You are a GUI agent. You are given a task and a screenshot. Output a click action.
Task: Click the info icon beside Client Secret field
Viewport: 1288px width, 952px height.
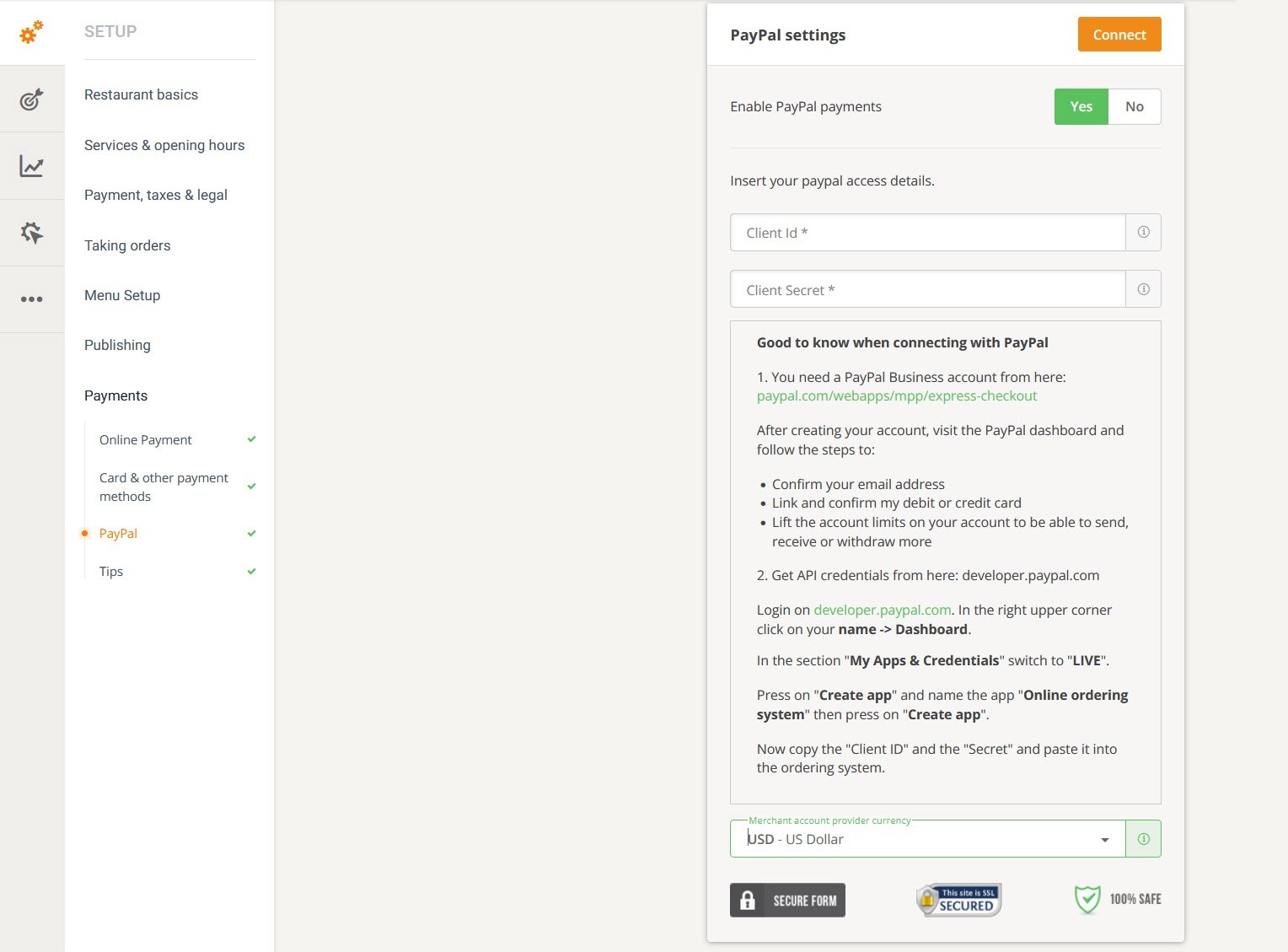click(x=1143, y=288)
